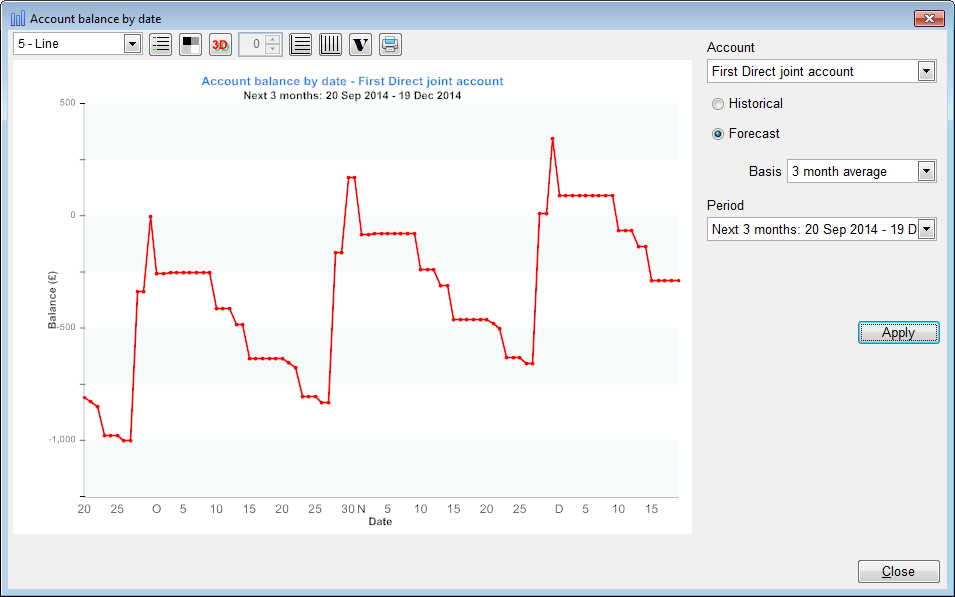Switch chart to monochrome with the black-white icon

pos(191,44)
